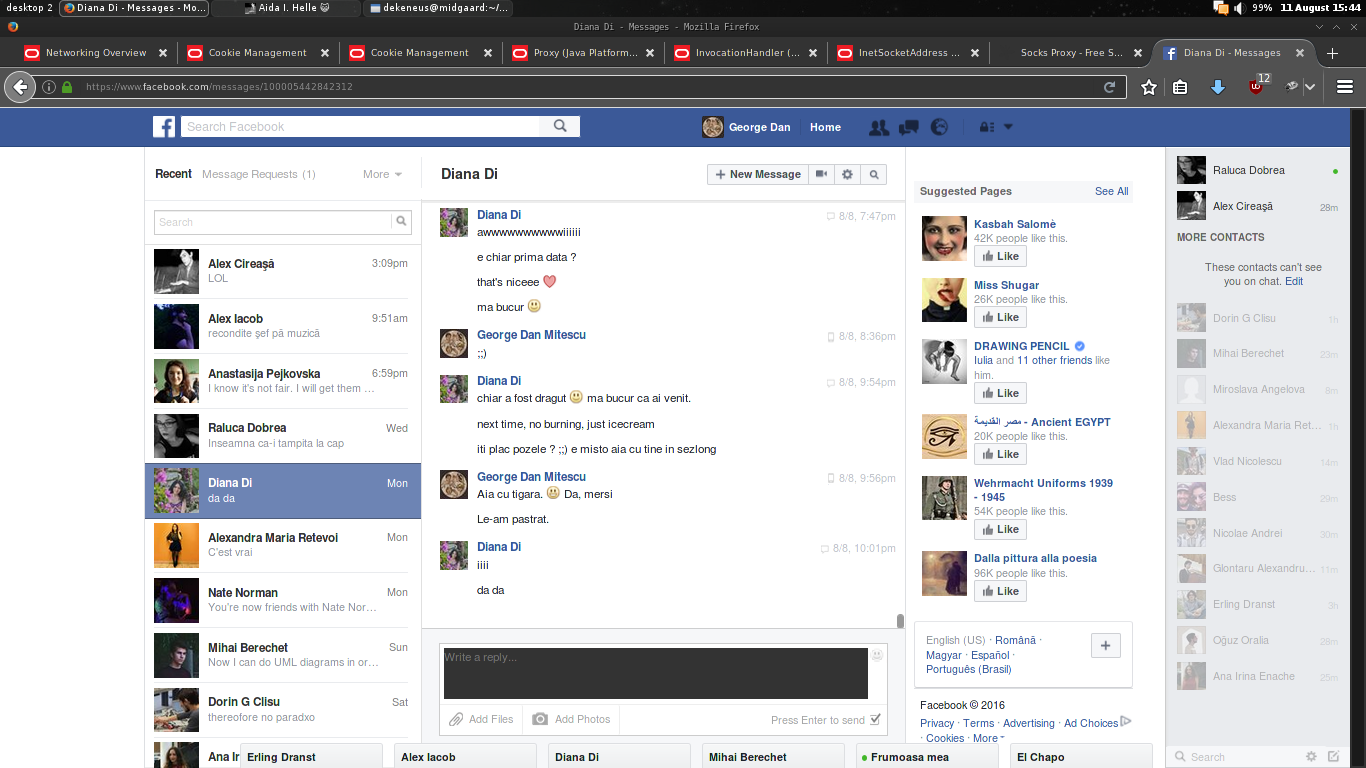Open the emoji picker in the reply box
The width and height of the screenshot is (1366, 768).
click(877, 655)
